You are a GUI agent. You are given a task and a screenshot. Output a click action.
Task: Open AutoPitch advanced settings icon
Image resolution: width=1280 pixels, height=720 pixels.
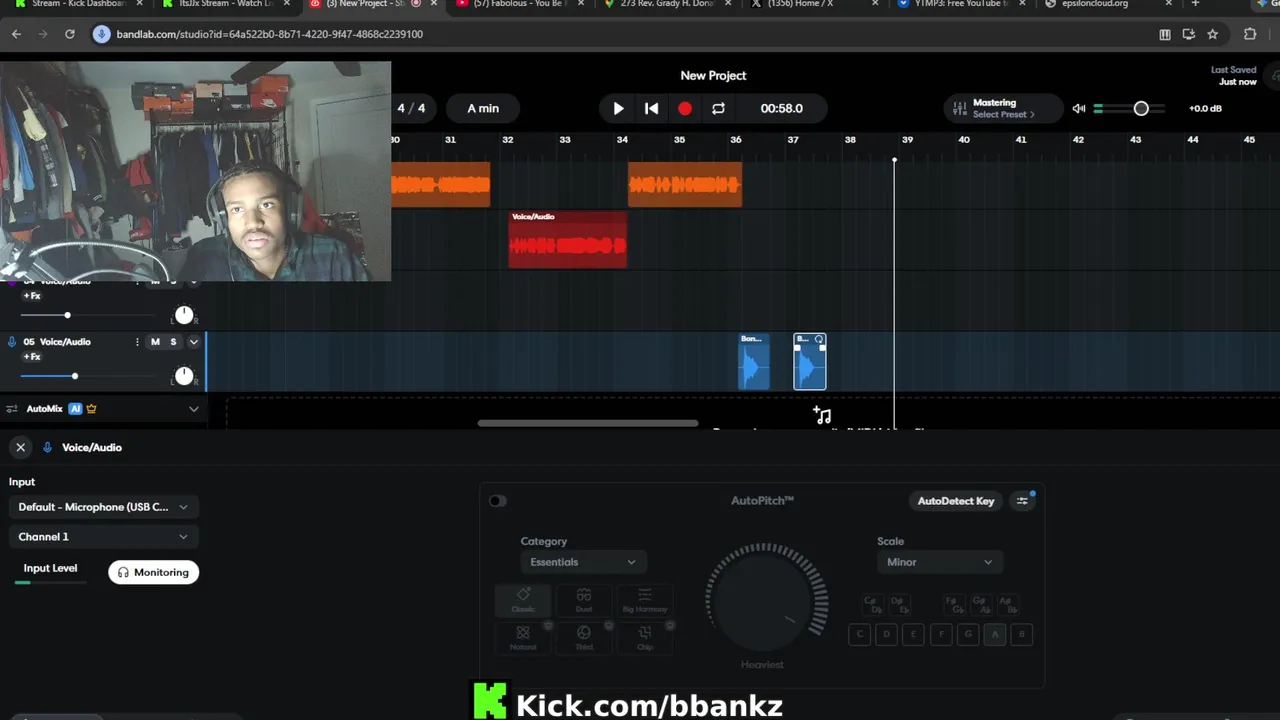click(x=1022, y=501)
